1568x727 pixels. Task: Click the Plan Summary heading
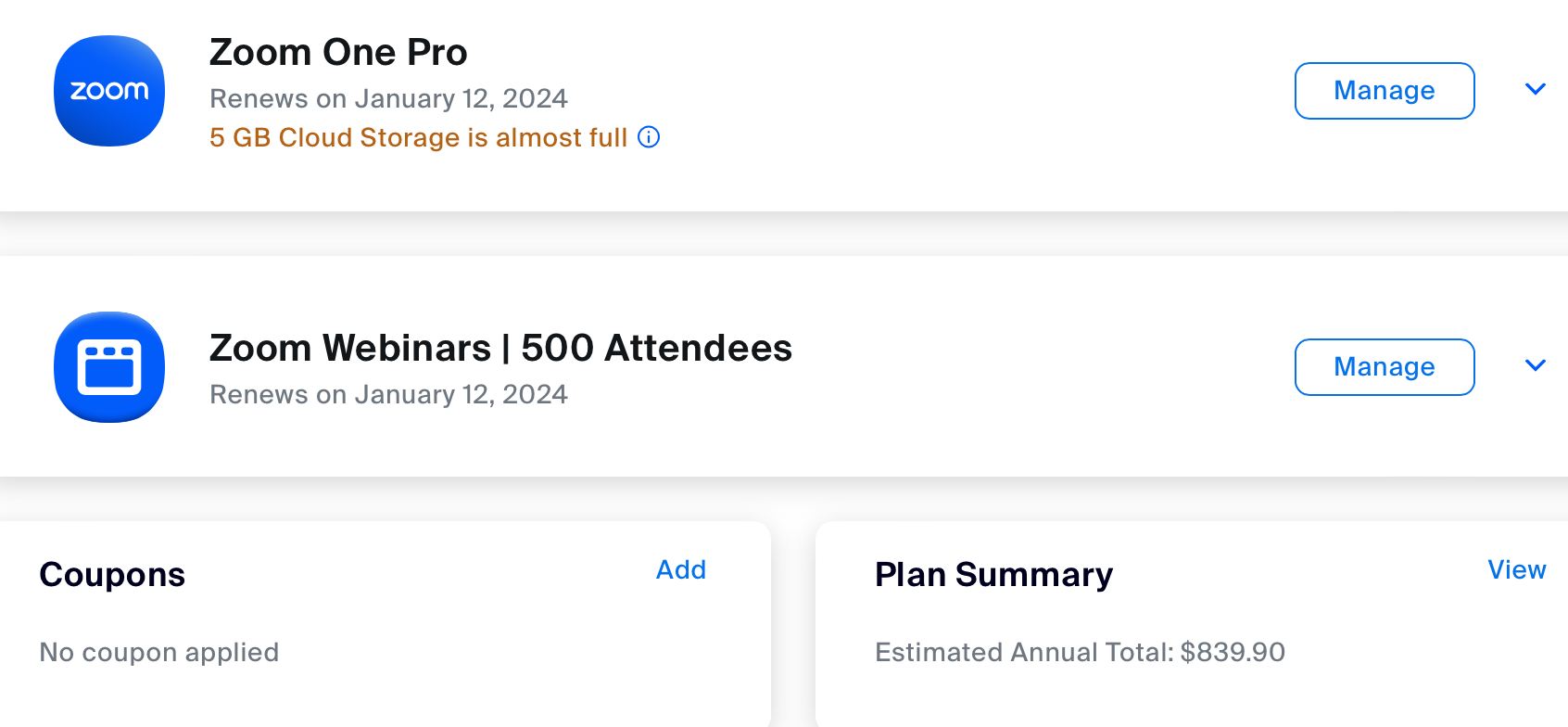(x=993, y=575)
